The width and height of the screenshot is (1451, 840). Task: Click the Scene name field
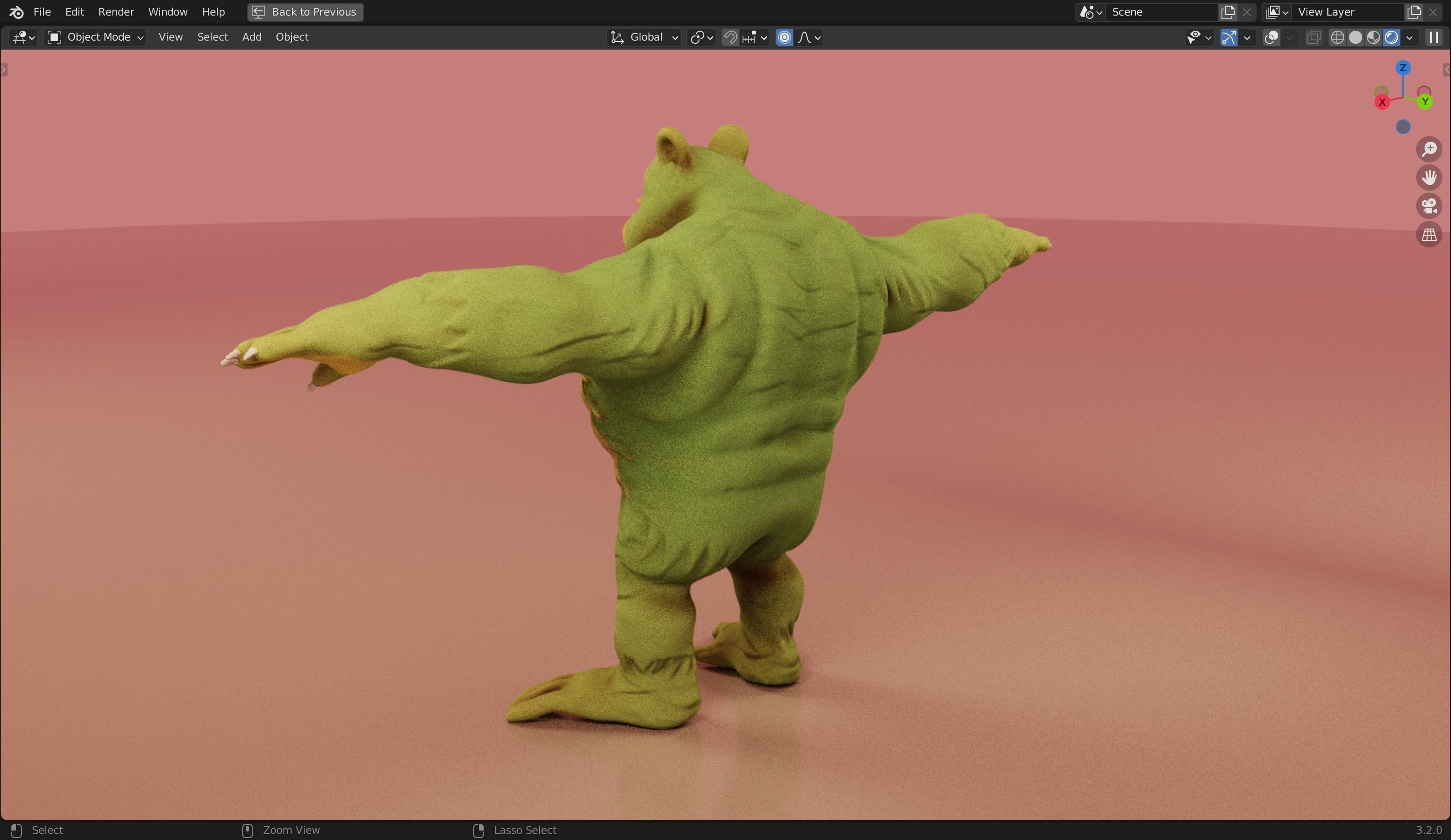pos(1162,12)
